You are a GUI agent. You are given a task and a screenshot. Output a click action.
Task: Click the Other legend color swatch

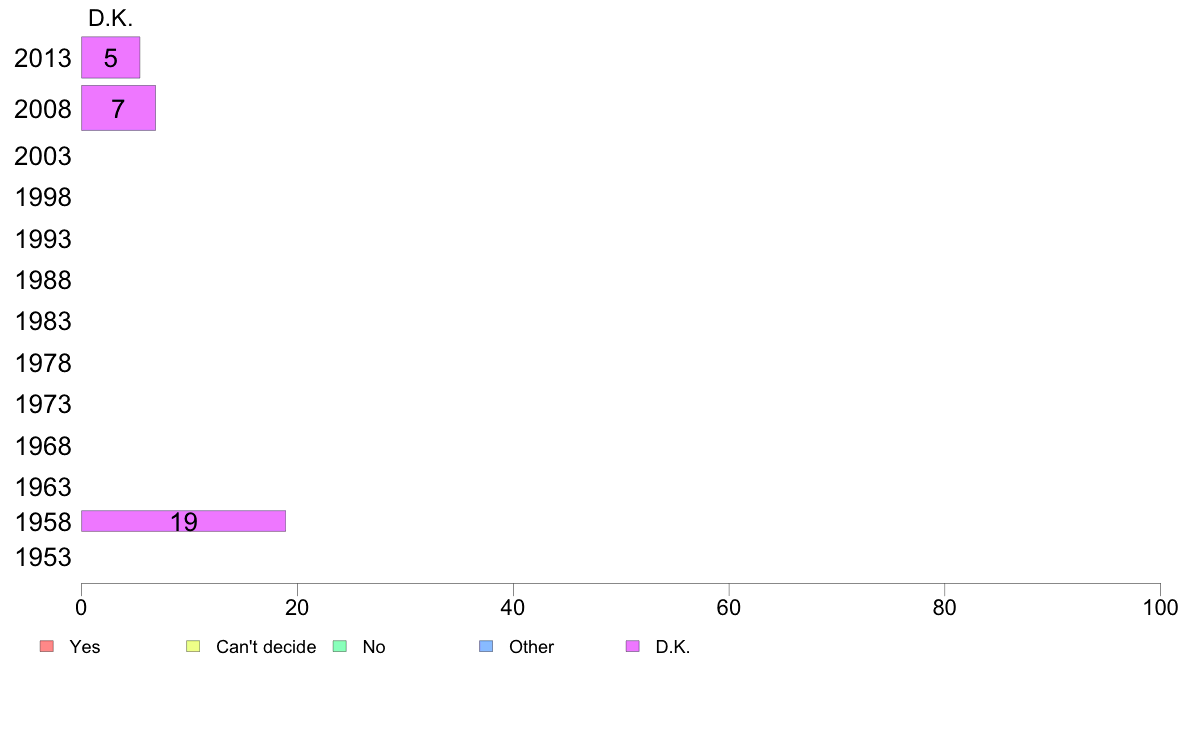point(486,646)
